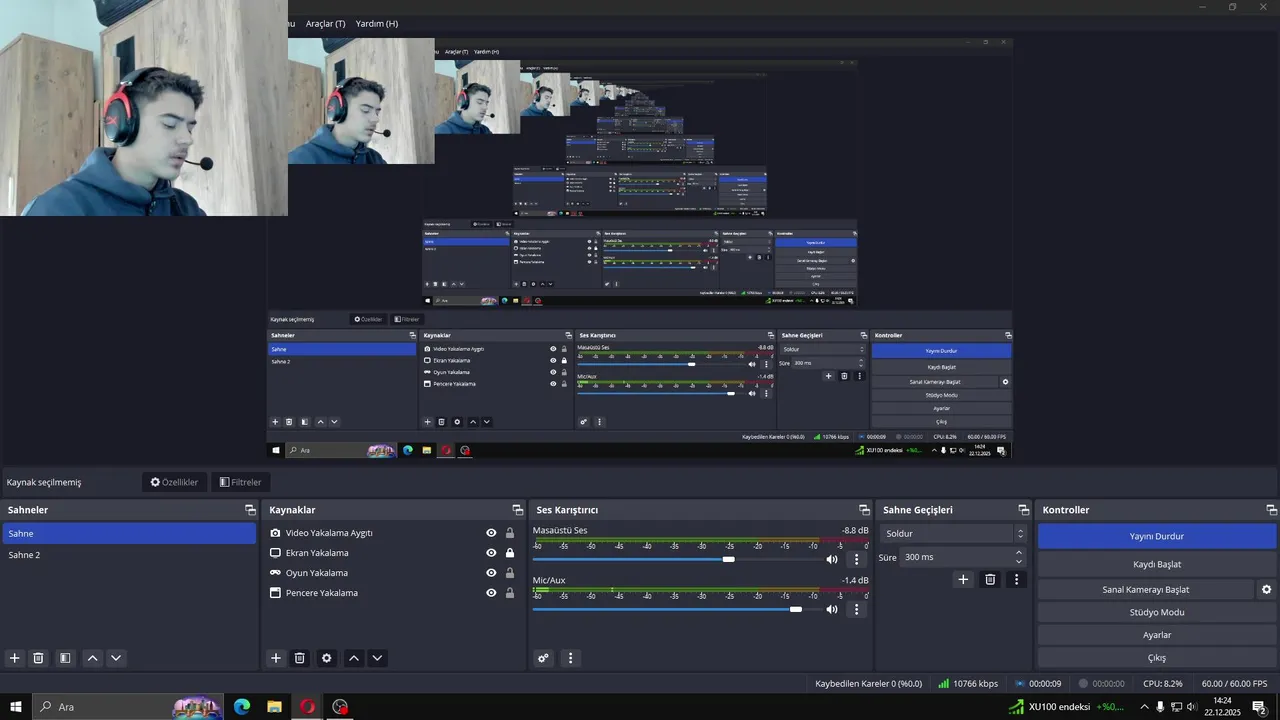Click Yayını Durdur to stop streaming
Screen dimensions: 1280x720
[1157, 536]
